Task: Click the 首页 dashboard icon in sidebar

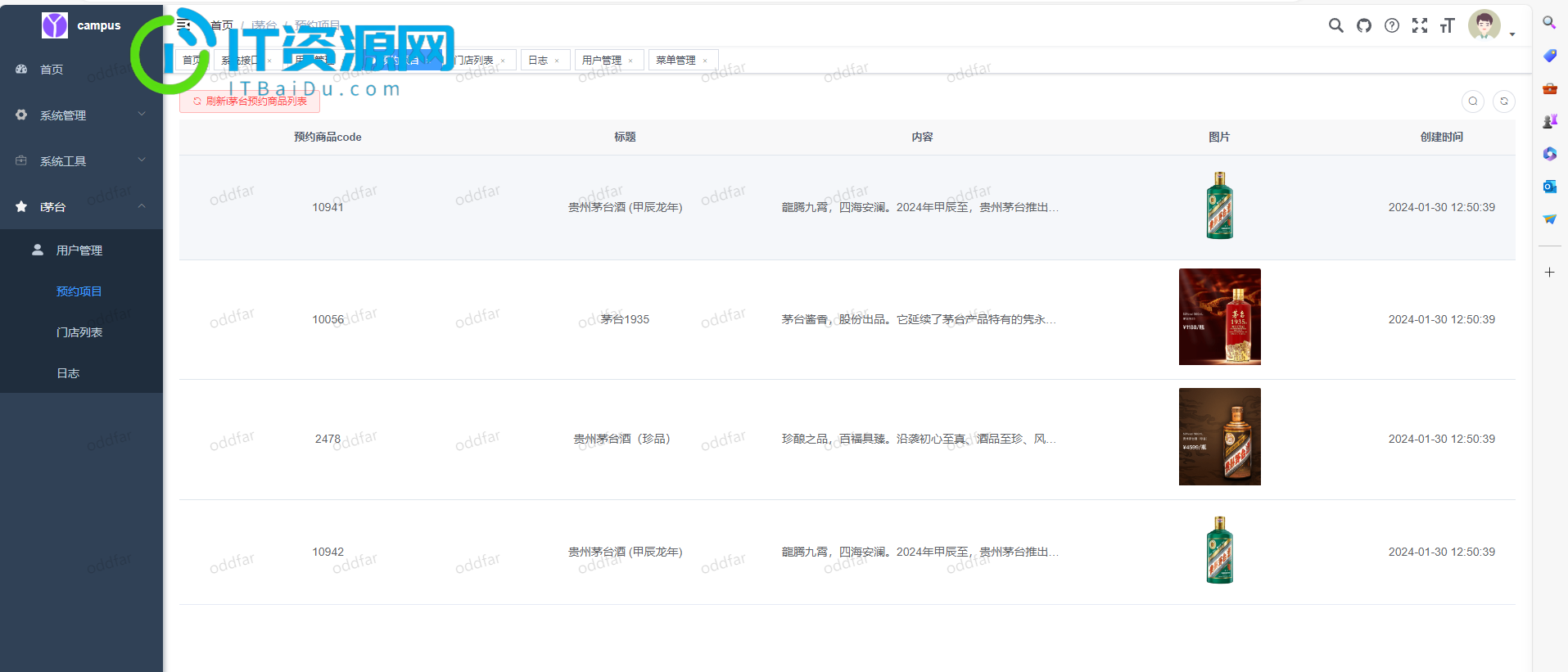Action: [x=21, y=70]
